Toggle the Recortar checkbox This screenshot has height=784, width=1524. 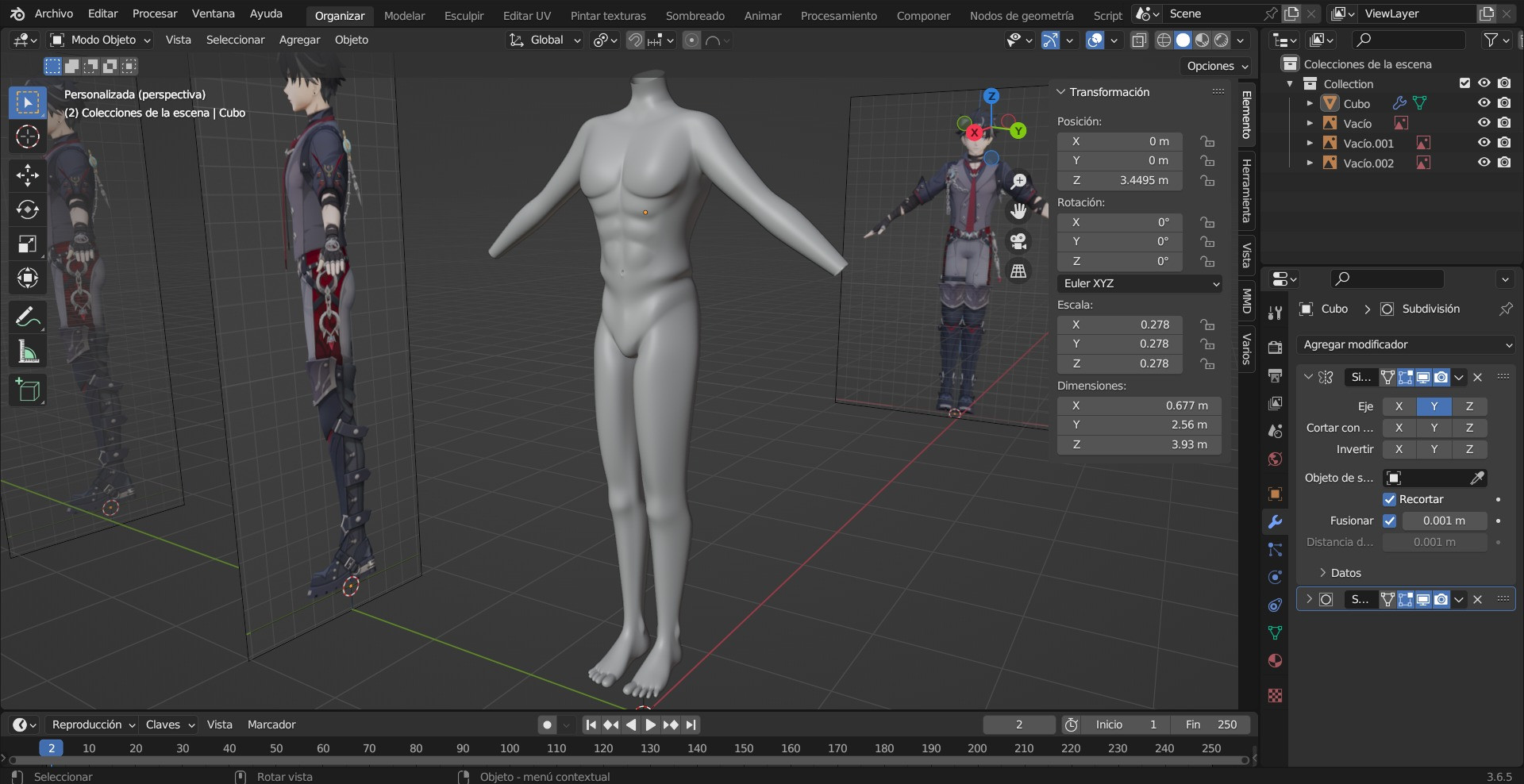(x=1389, y=500)
